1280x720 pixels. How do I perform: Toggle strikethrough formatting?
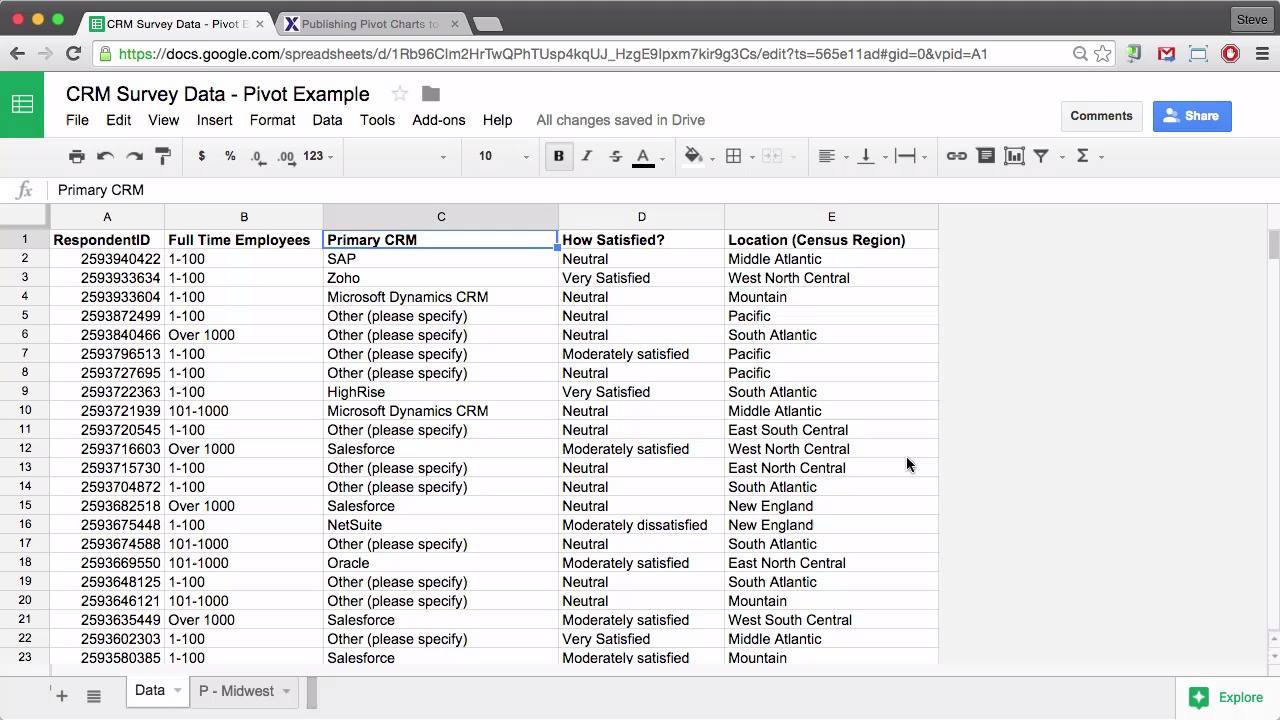tap(615, 156)
